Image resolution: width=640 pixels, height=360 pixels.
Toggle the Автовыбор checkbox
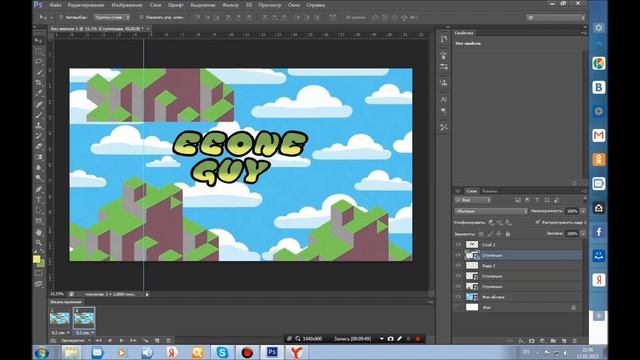[x=61, y=18]
